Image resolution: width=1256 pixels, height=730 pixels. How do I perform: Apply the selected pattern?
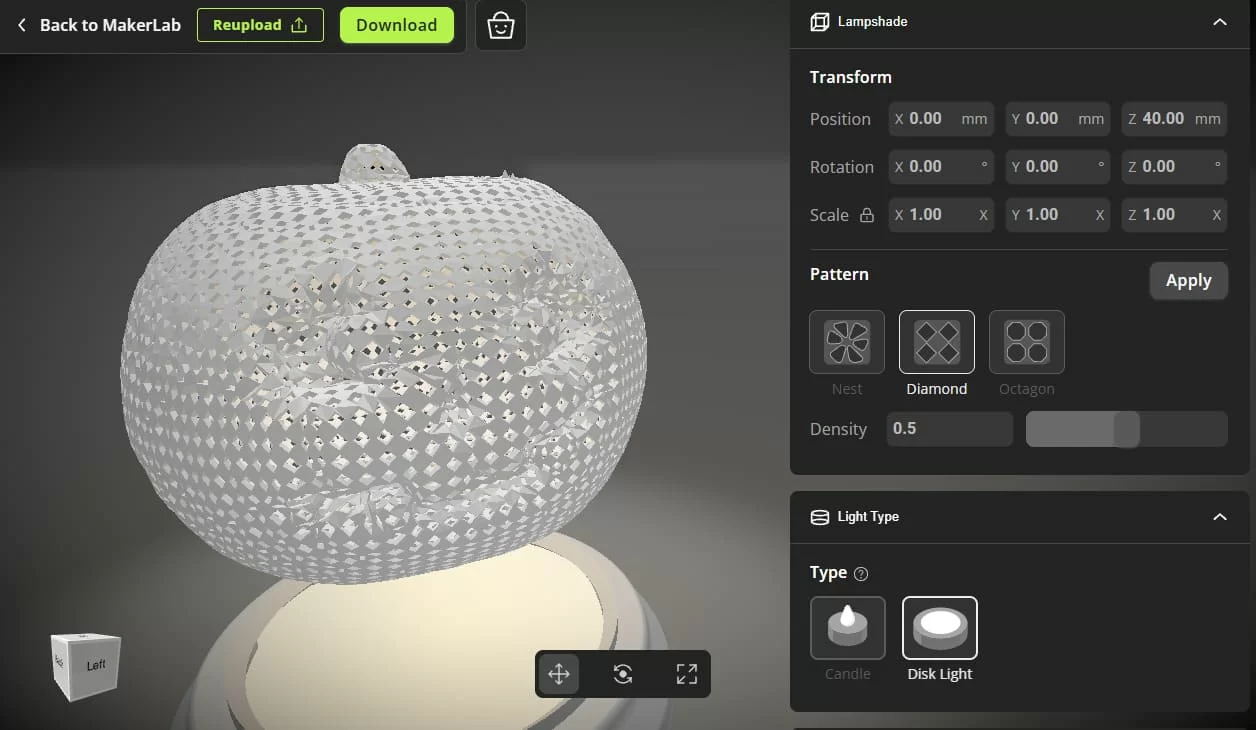coord(1189,281)
